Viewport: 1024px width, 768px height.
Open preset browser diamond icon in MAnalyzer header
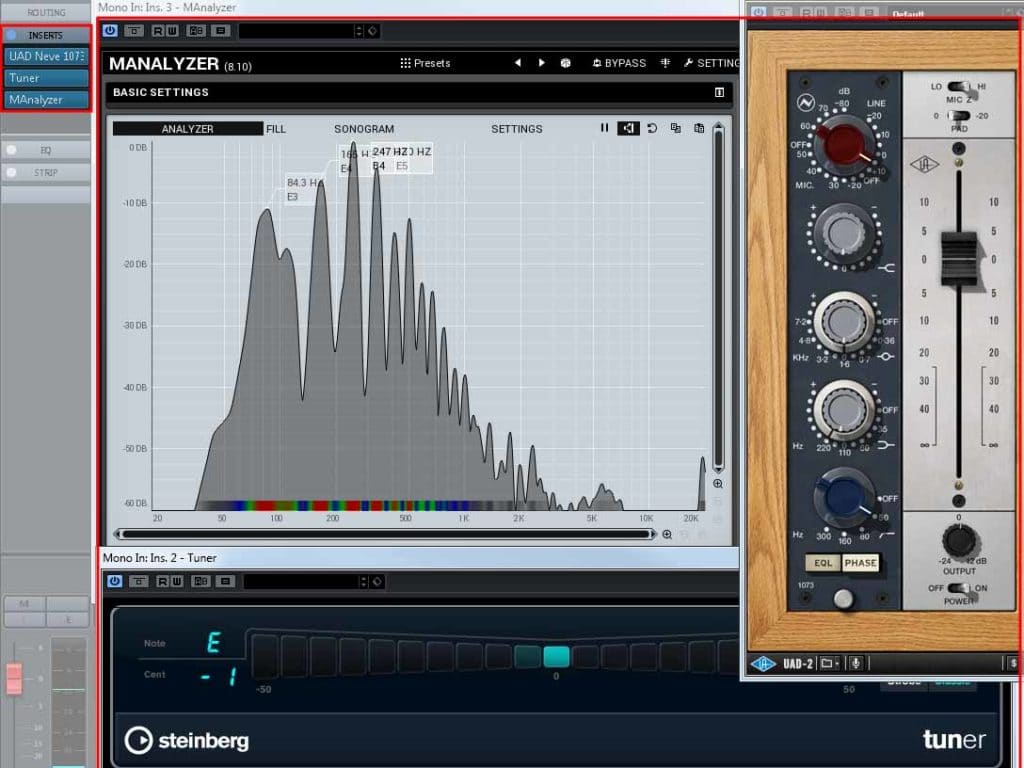[372, 31]
